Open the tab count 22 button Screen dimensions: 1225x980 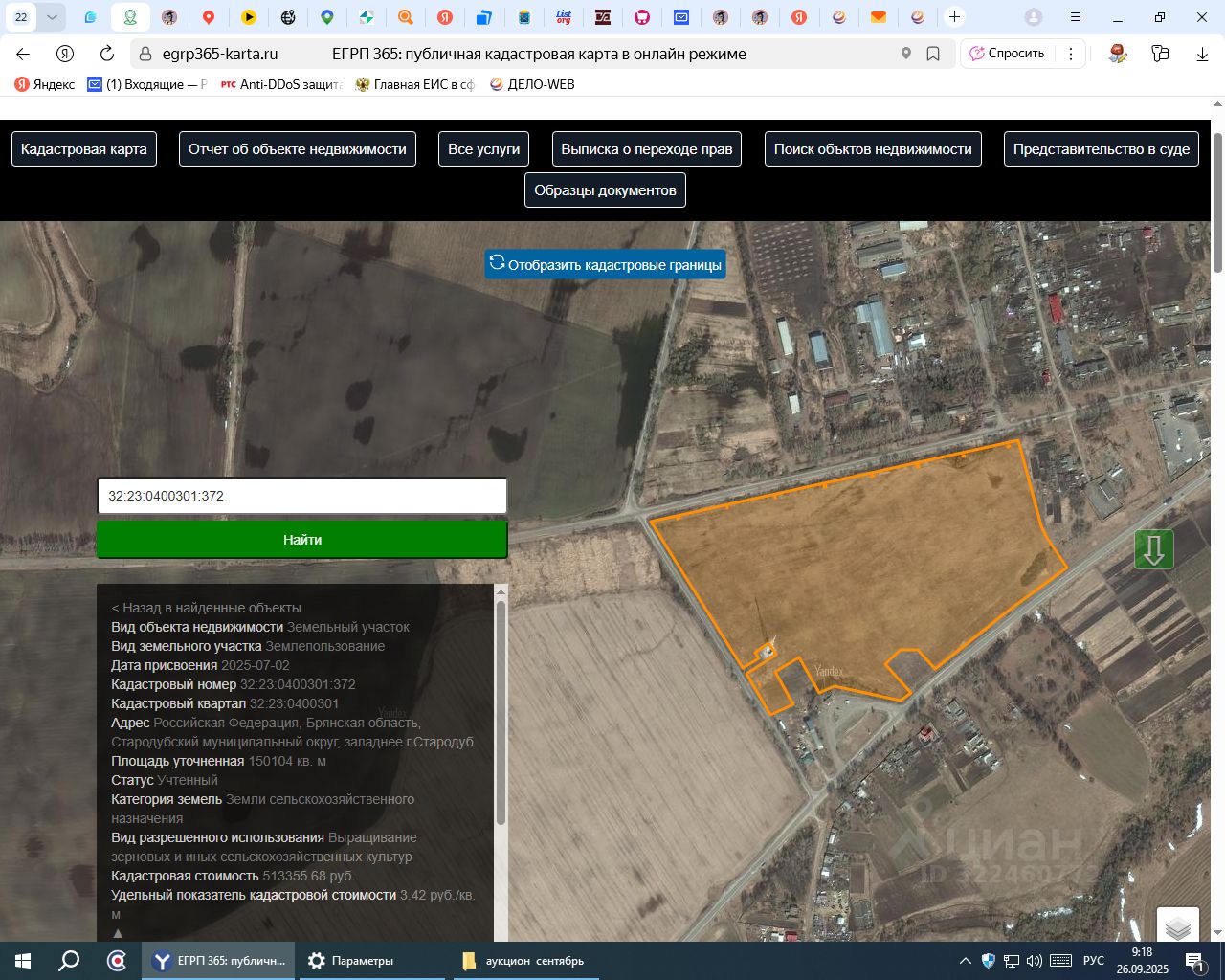[21, 17]
